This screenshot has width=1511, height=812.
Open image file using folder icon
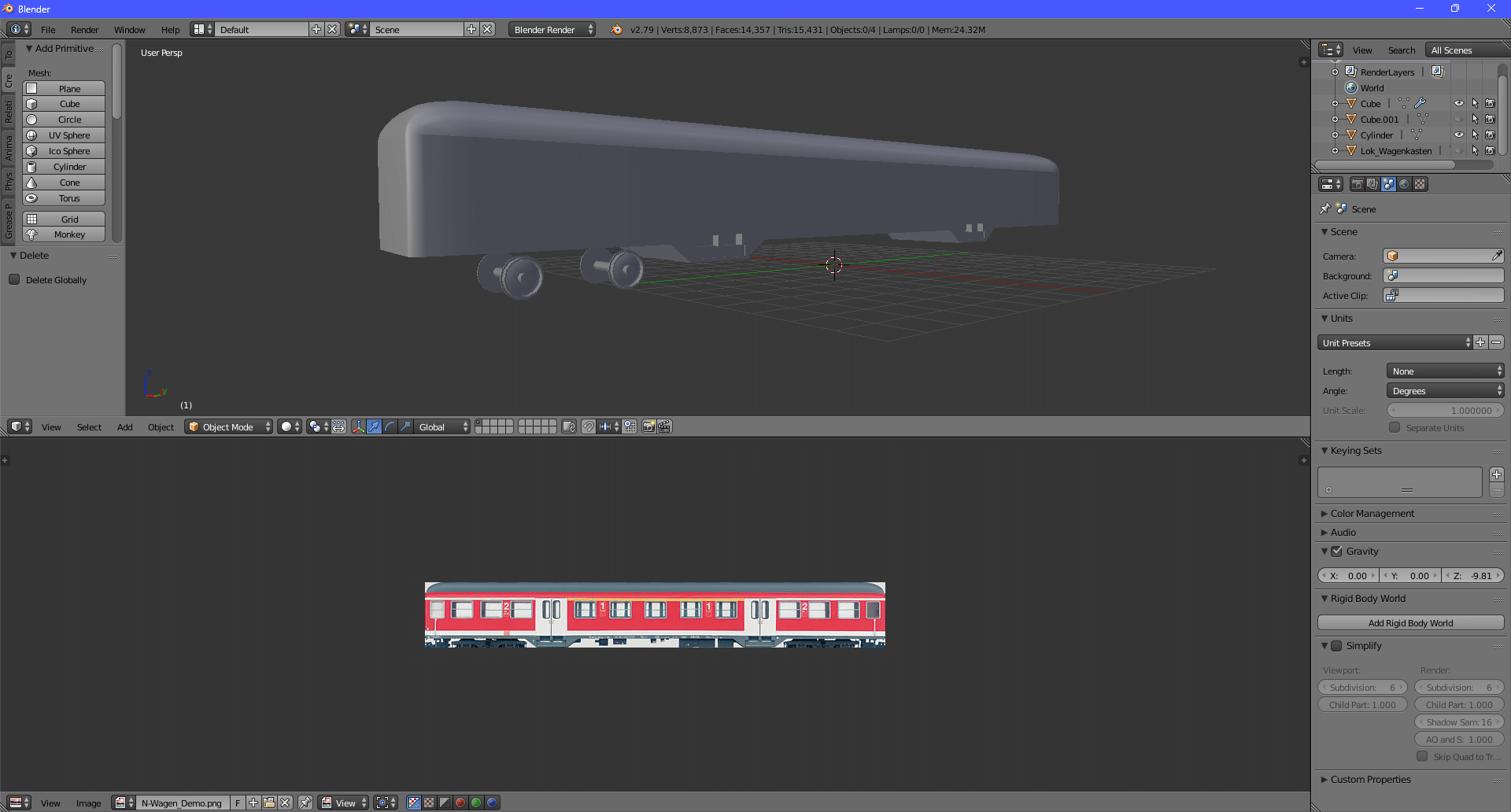[269, 803]
